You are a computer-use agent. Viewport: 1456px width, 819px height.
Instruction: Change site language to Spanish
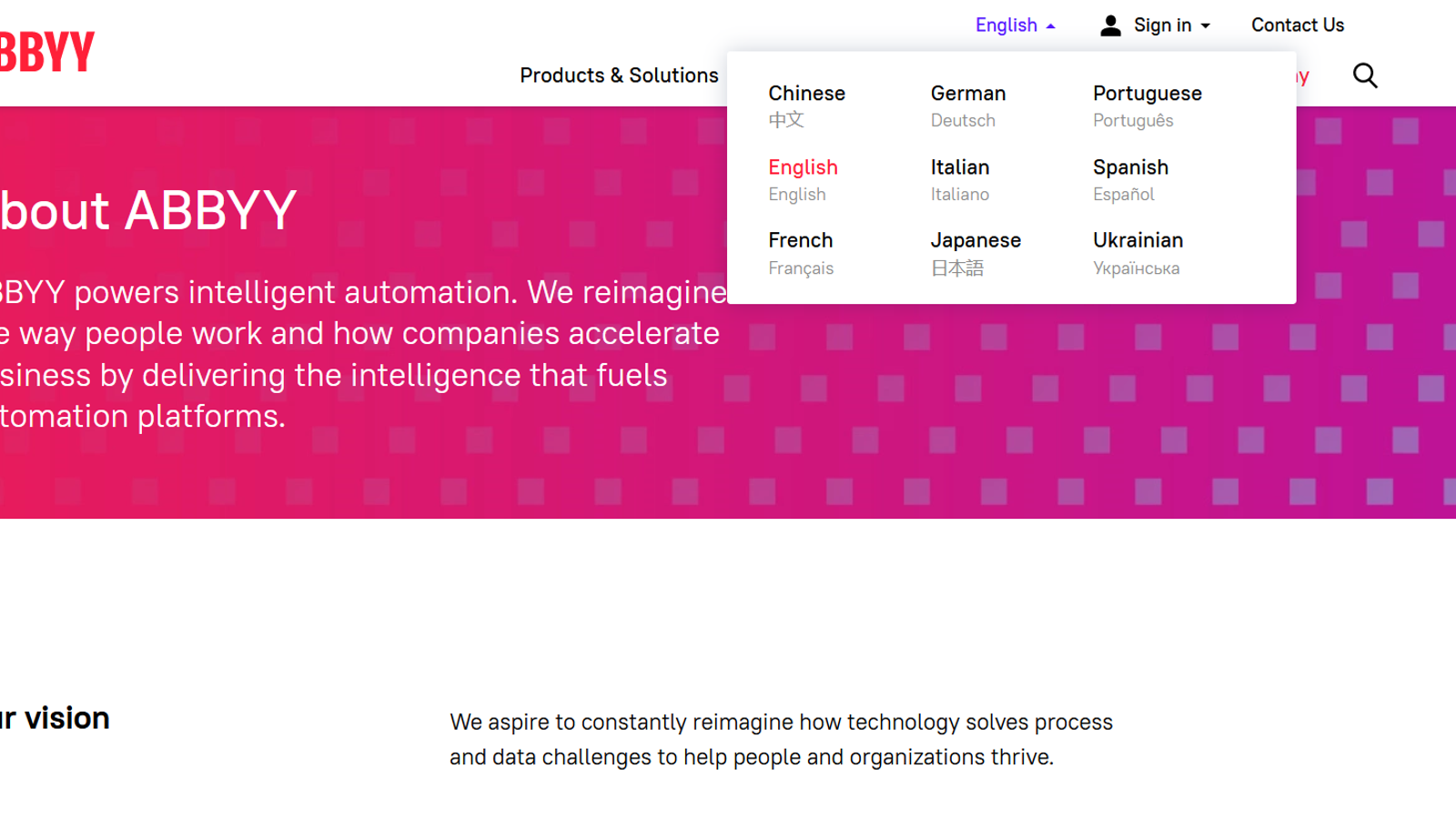pyautogui.click(x=1130, y=179)
